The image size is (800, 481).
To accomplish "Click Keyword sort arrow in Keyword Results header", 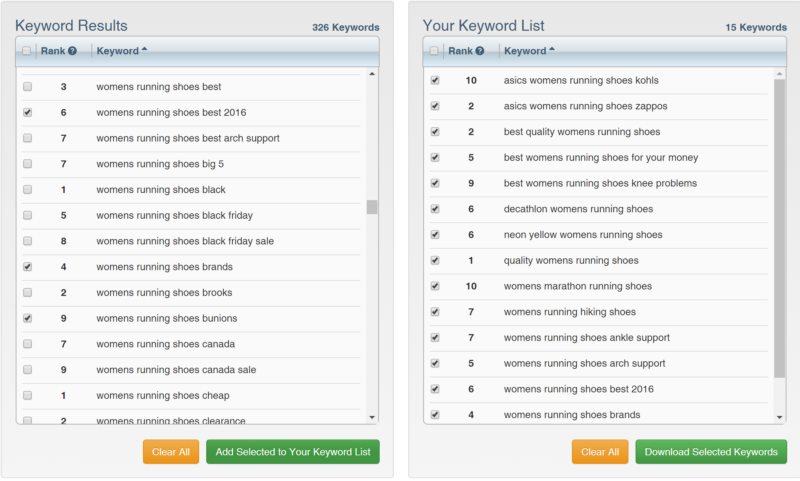I will 145,50.
